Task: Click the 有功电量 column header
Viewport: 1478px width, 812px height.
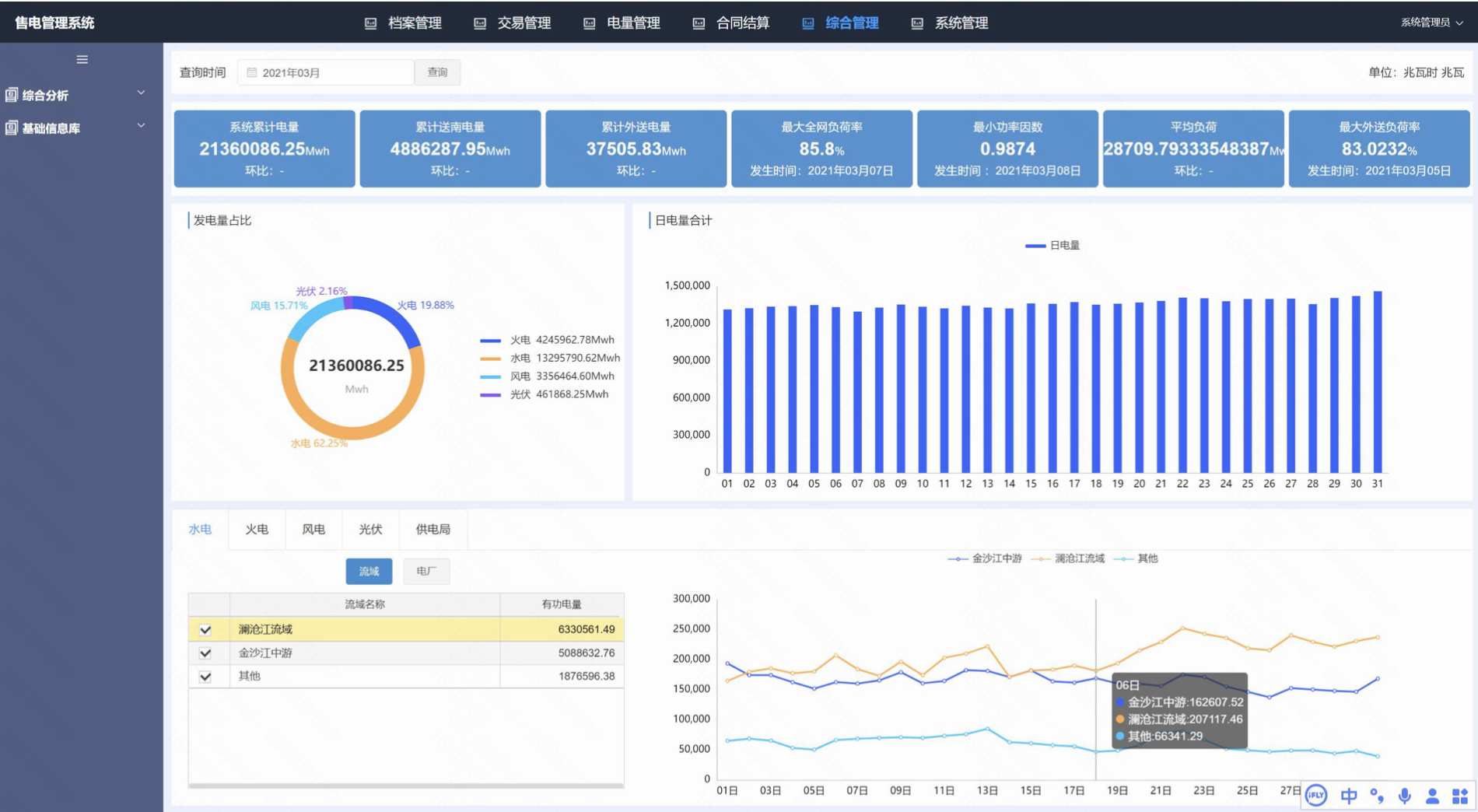Action: click(x=562, y=604)
